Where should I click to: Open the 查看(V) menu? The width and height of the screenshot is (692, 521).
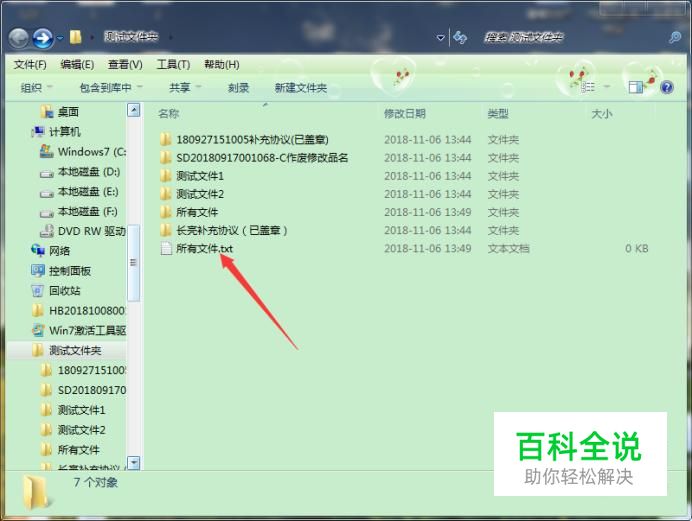[125, 65]
